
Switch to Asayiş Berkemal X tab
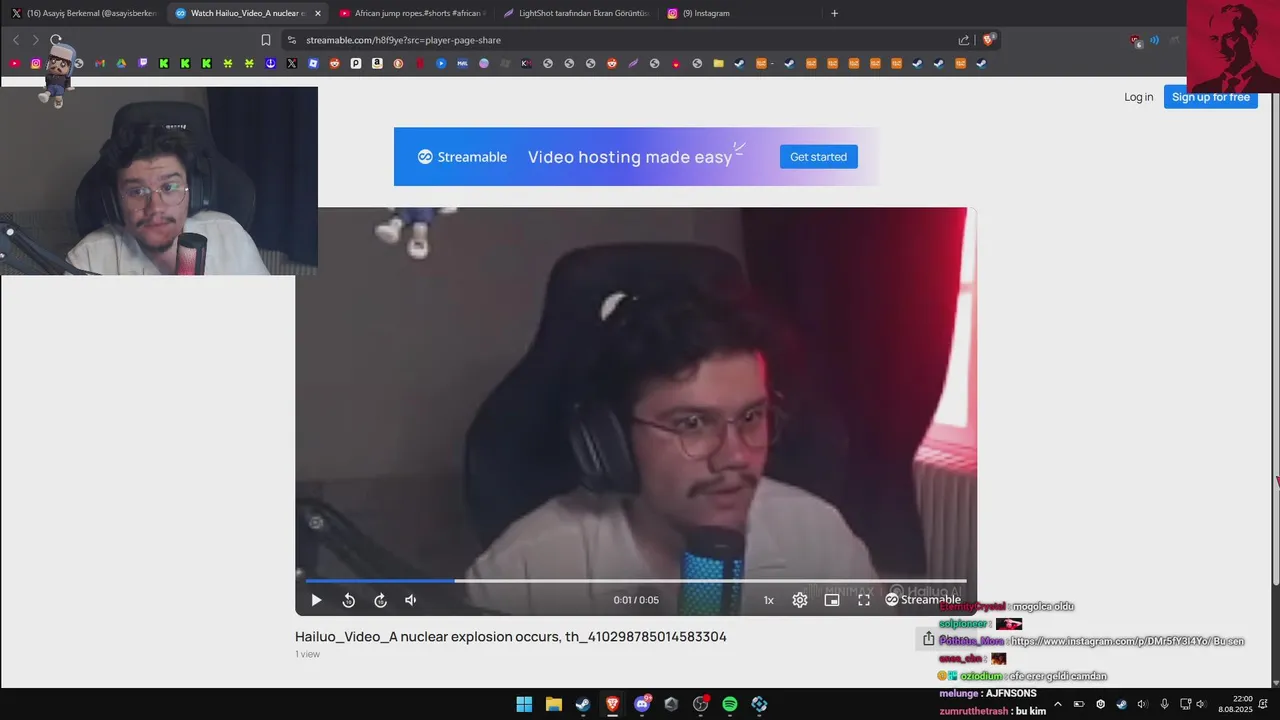click(84, 13)
